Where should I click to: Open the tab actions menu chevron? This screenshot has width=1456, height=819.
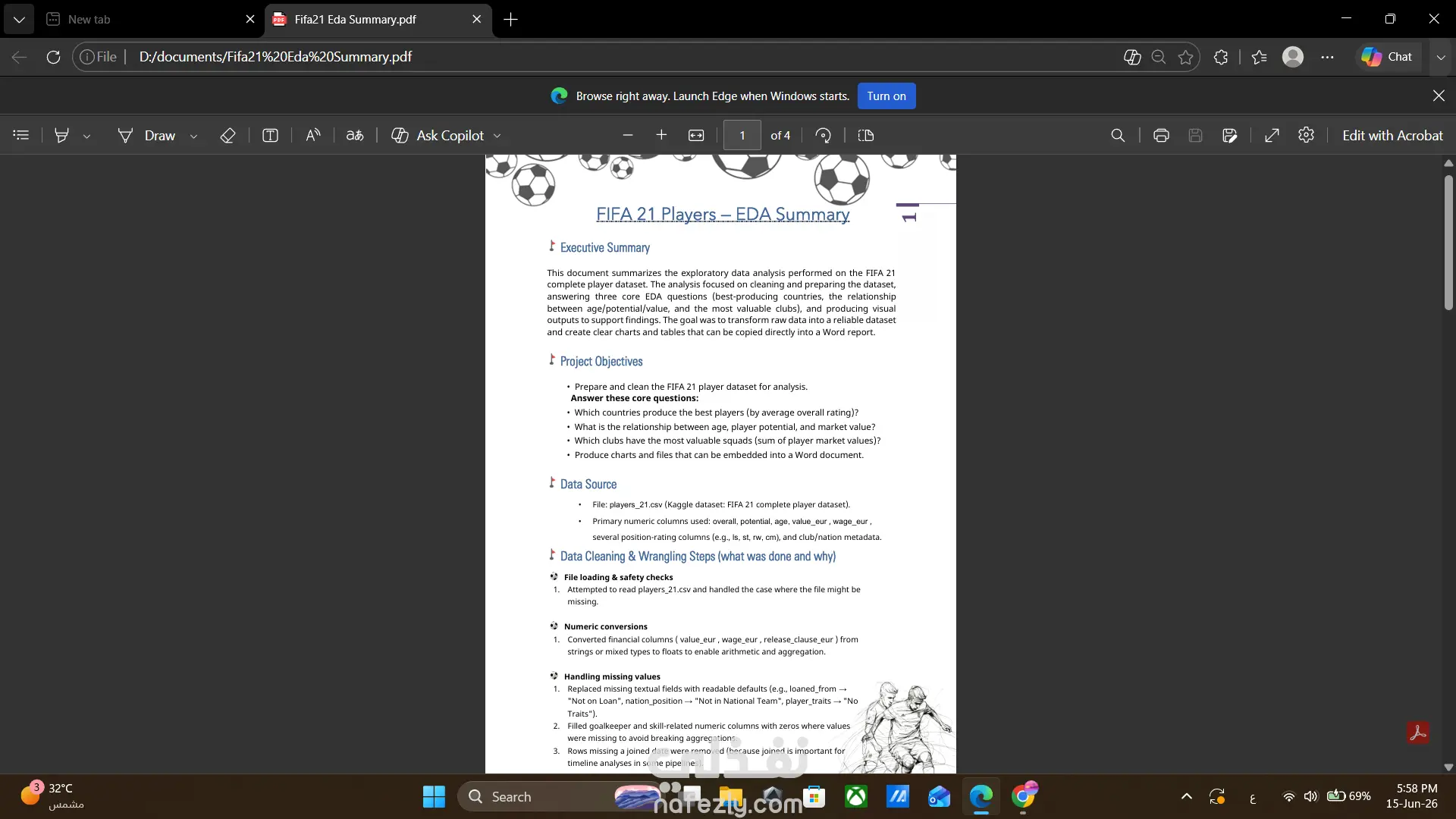click(x=19, y=19)
